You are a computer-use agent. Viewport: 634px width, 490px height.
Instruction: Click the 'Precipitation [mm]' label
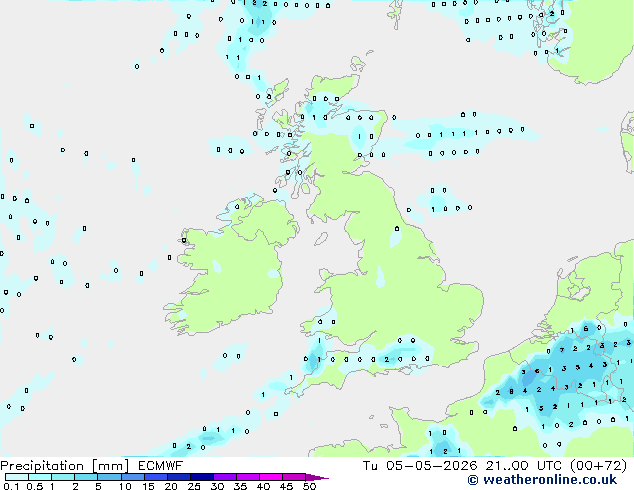(x=65, y=466)
